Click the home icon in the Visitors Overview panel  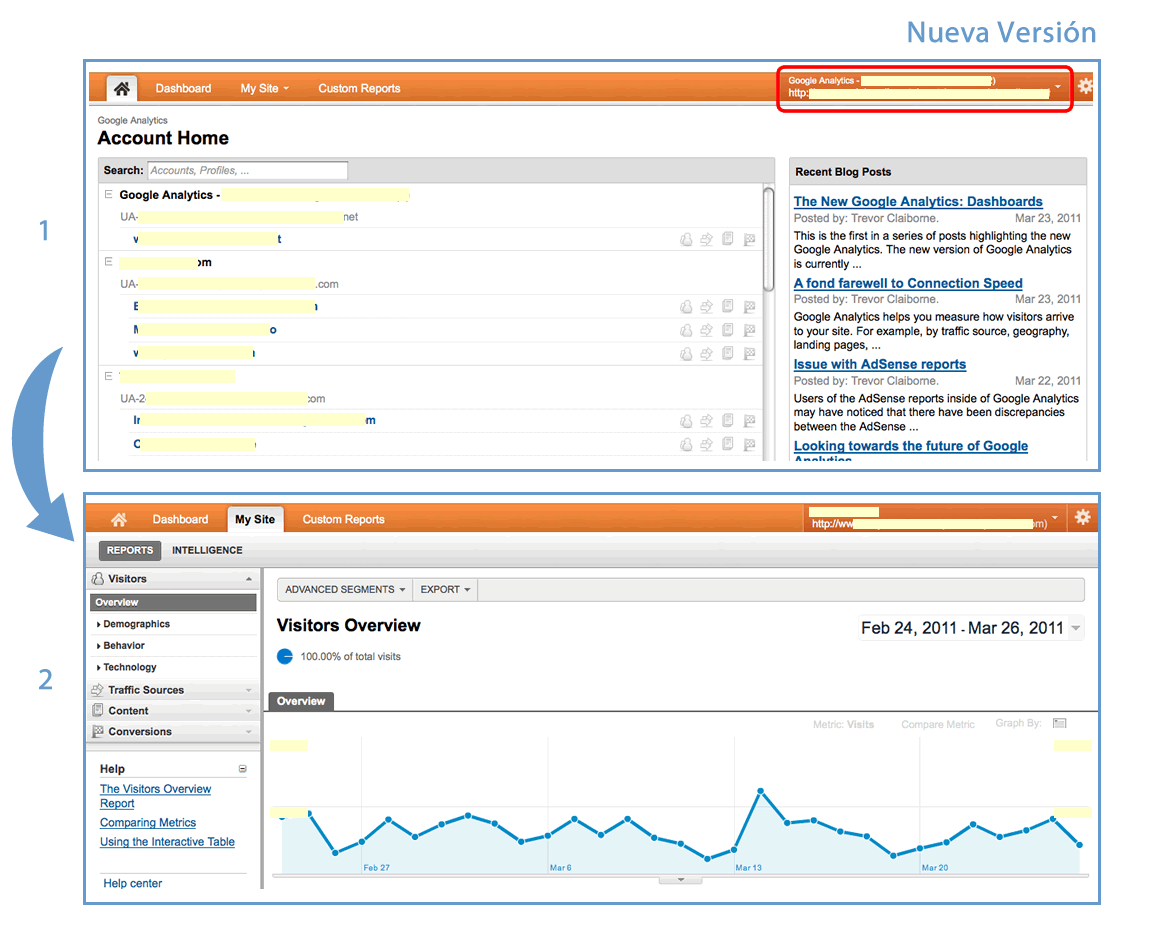(x=119, y=520)
